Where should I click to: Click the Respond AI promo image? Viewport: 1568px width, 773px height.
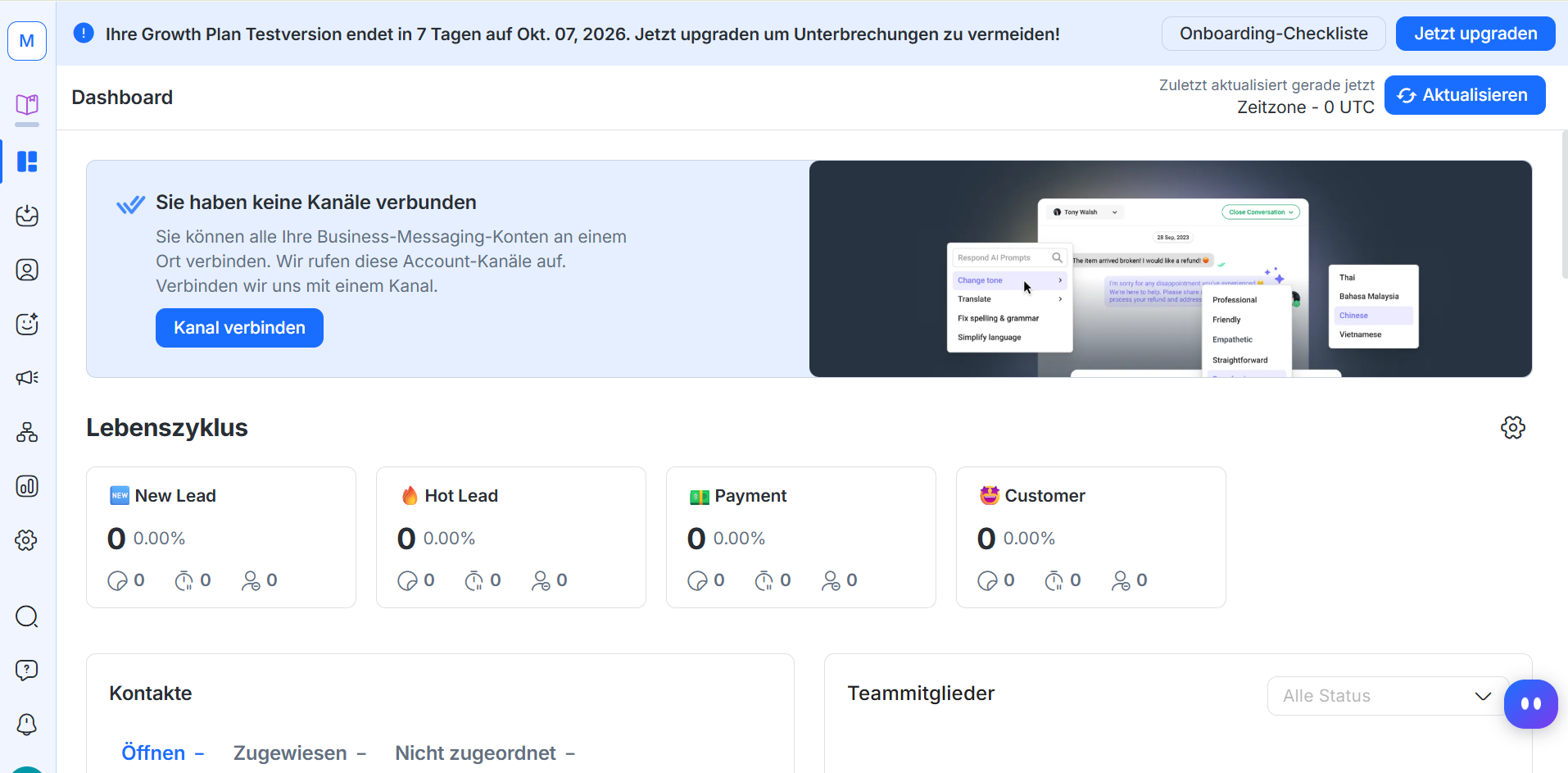coord(1171,269)
